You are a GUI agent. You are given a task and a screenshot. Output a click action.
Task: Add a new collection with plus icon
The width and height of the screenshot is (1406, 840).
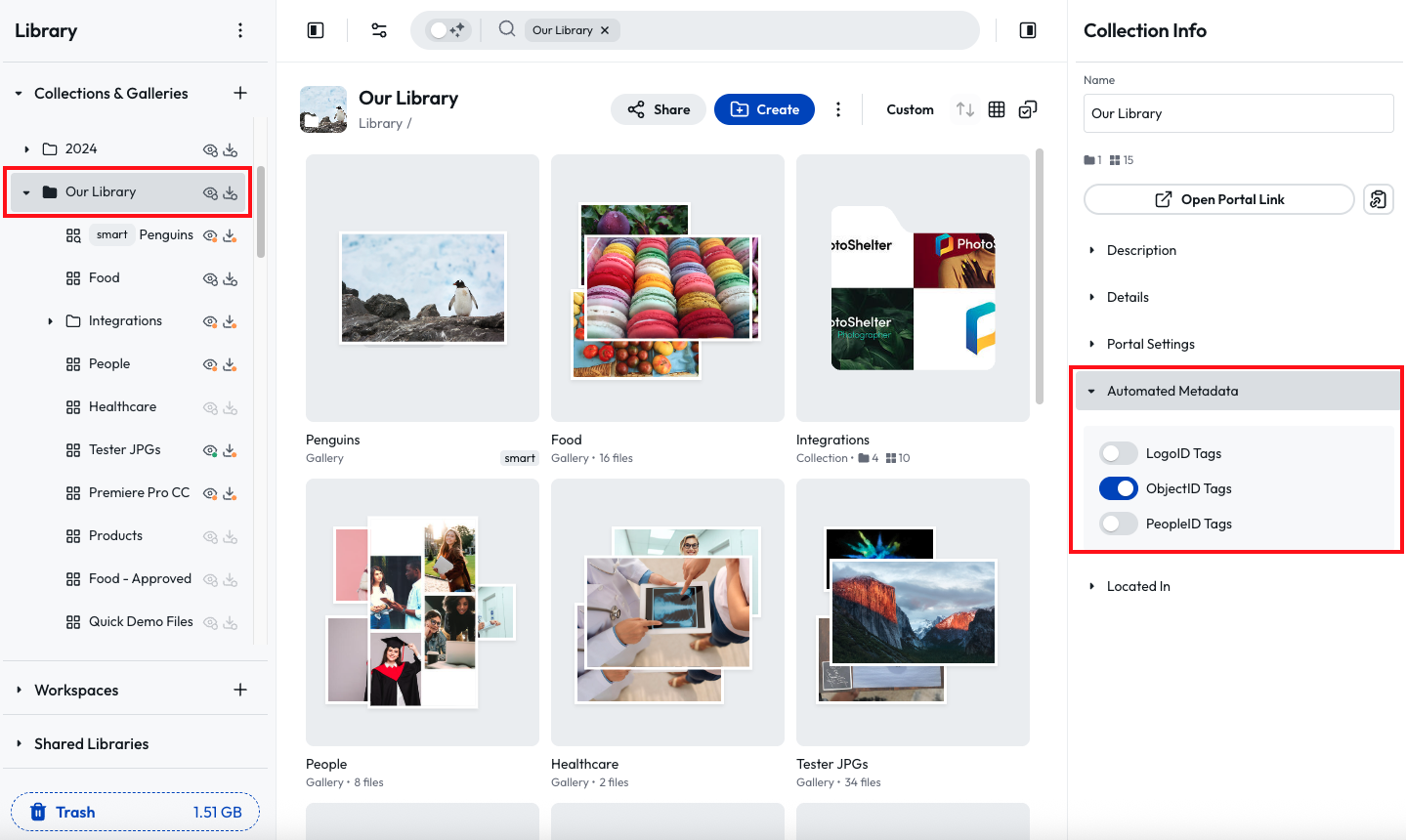pyautogui.click(x=240, y=93)
